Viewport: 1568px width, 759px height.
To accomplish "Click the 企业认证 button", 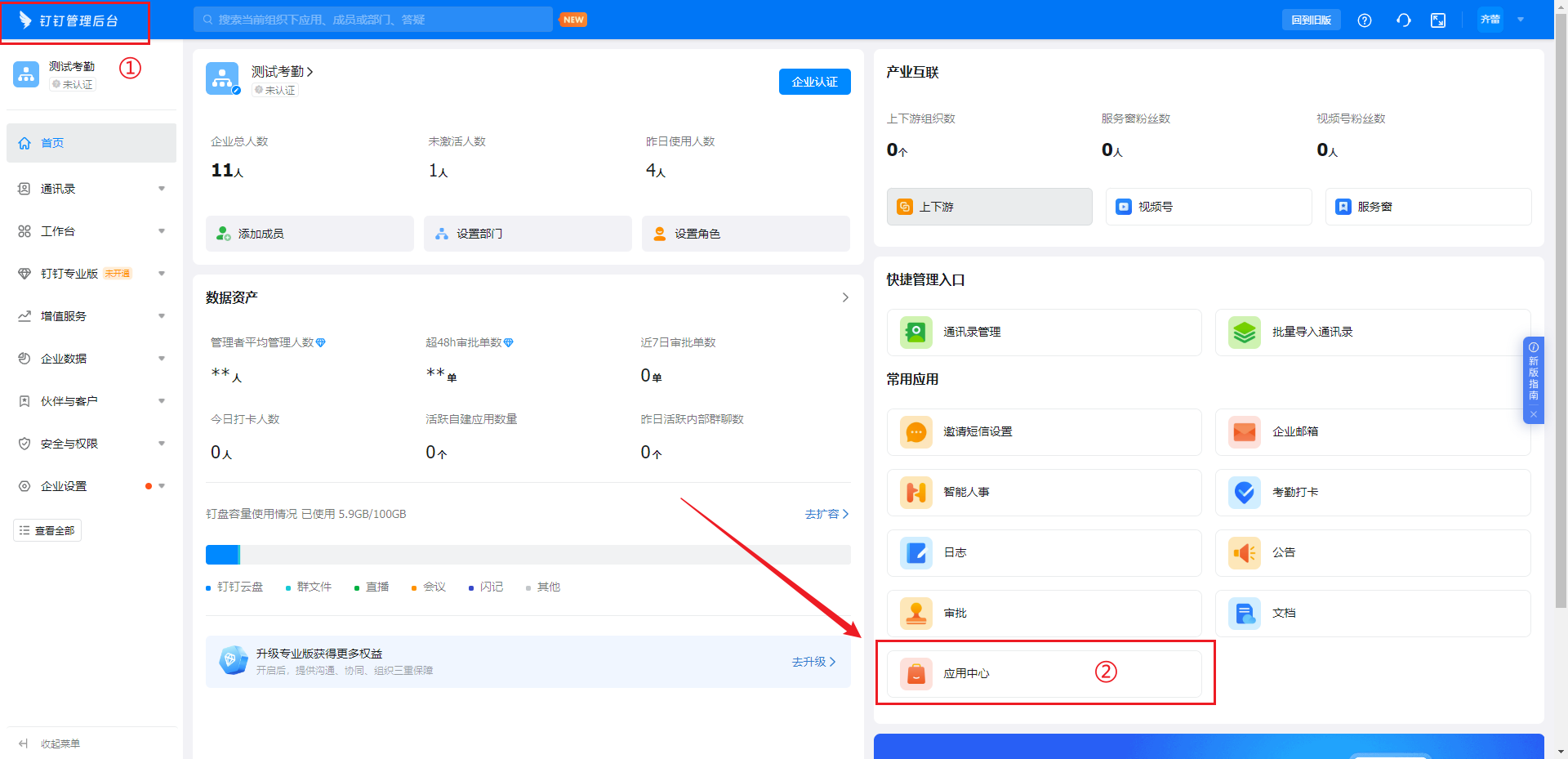I will point(815,82).
